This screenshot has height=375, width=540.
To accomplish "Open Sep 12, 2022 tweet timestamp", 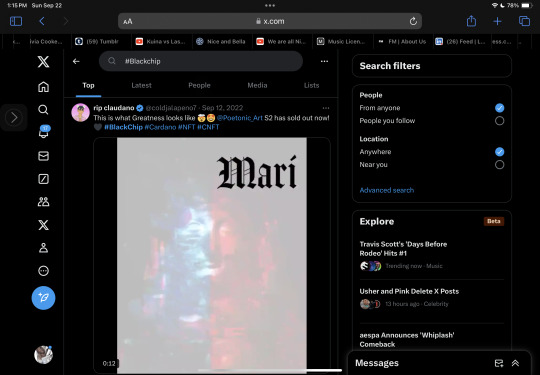I will click(222, 108).
